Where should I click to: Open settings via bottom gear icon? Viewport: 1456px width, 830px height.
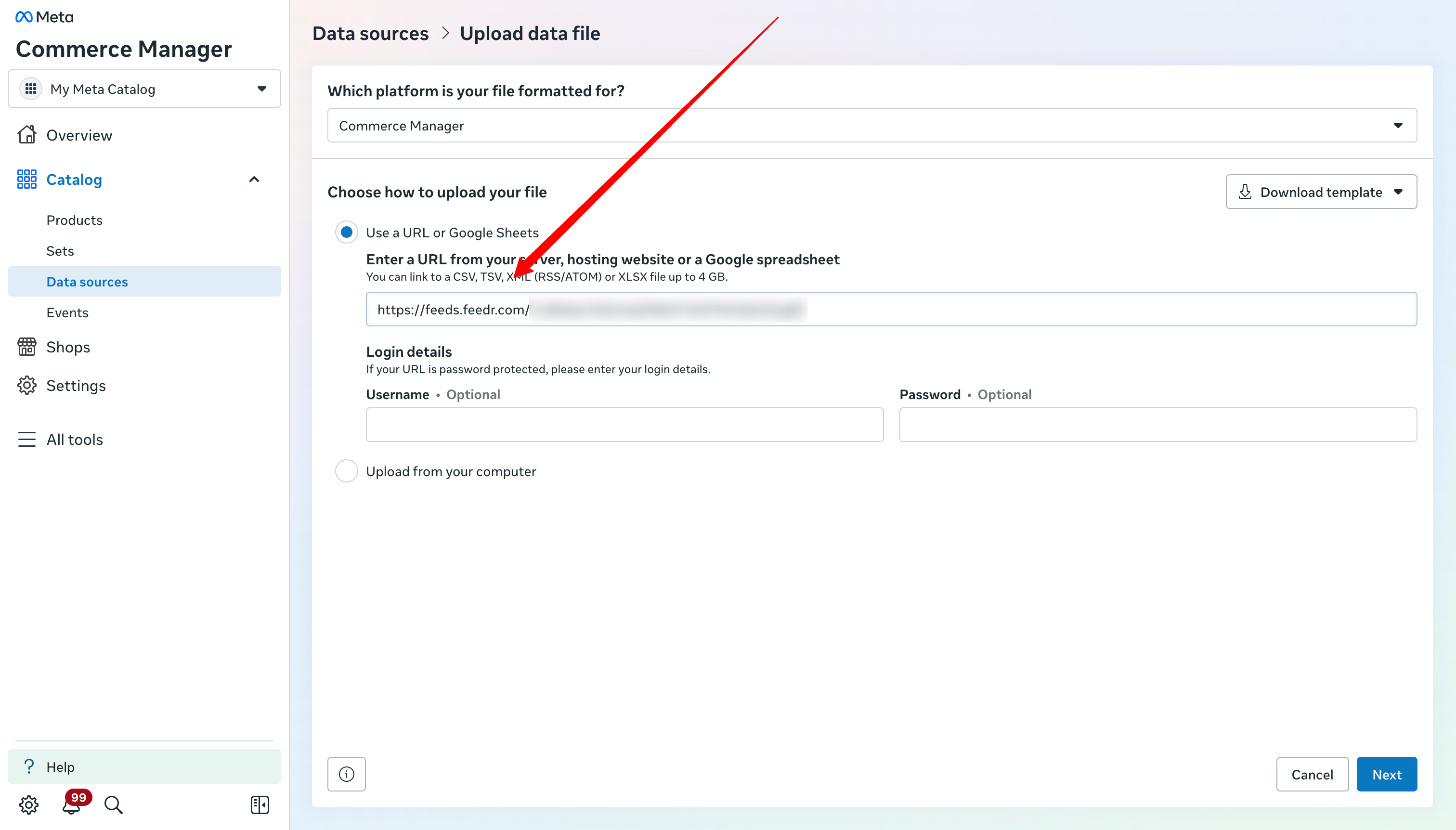[x=28, y=805]
